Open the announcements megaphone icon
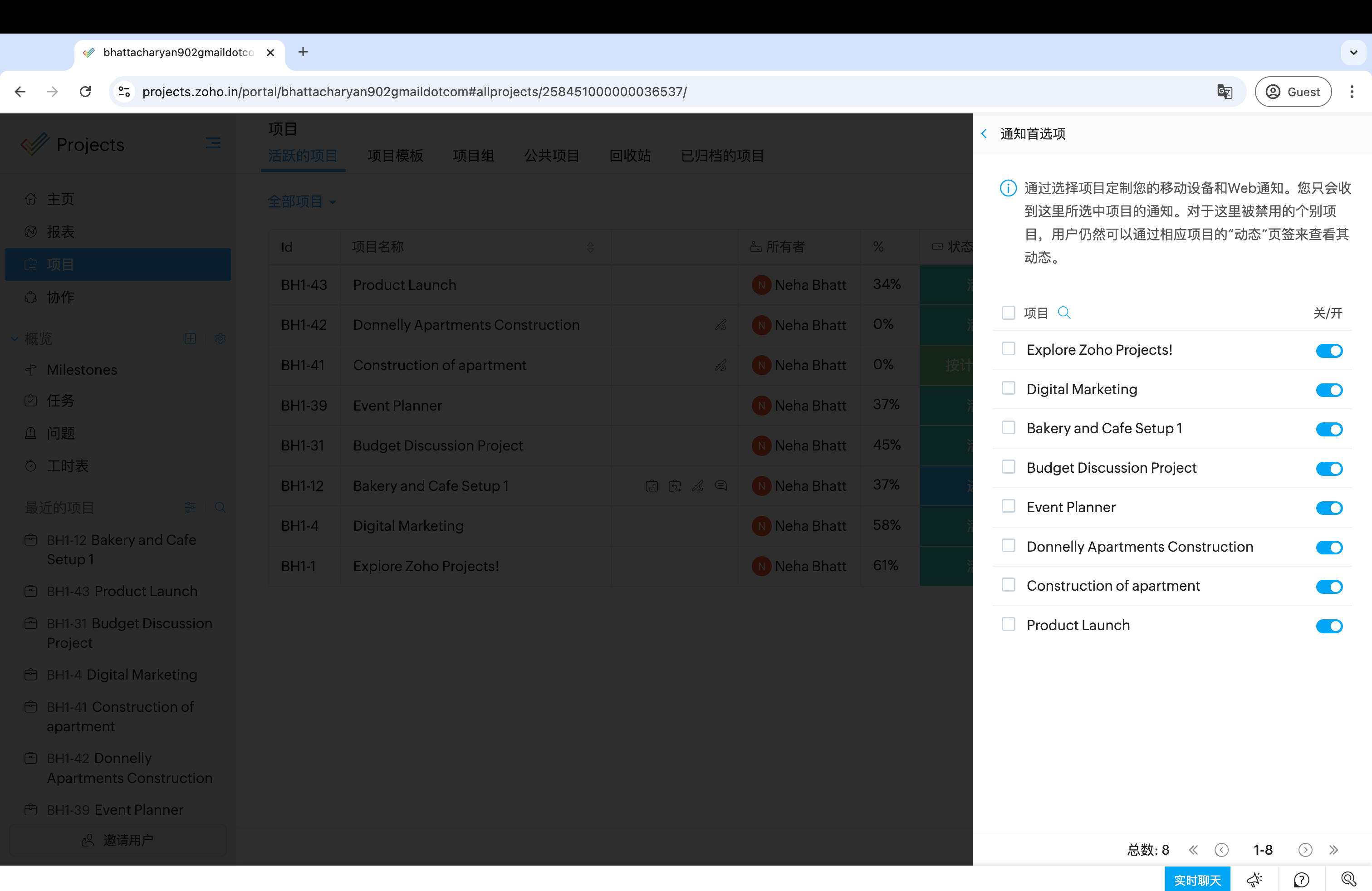Image resolution: width=1372 pixels, height=891 pixels. (x=1254, y=880)
